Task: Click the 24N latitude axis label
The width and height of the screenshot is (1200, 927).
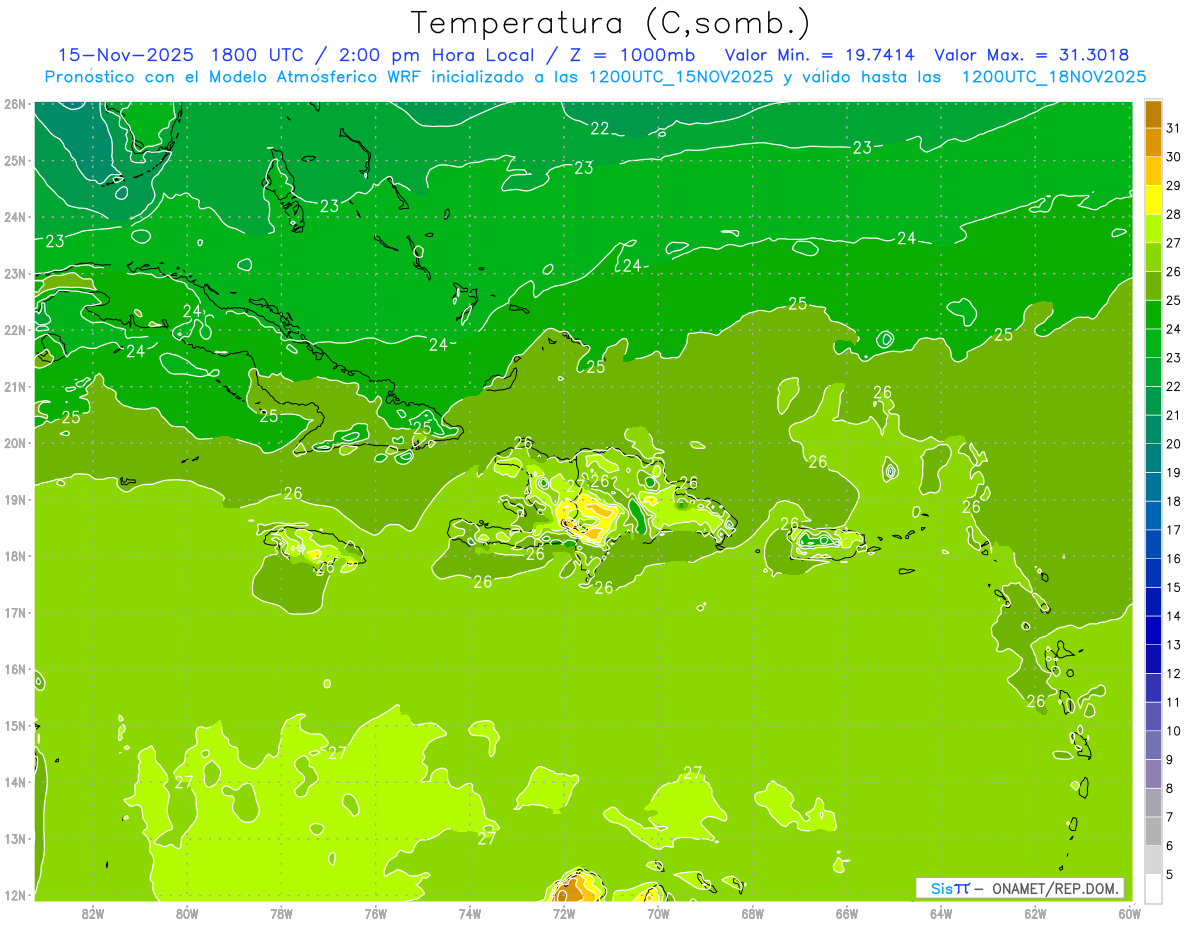Action: click(15, 217)
